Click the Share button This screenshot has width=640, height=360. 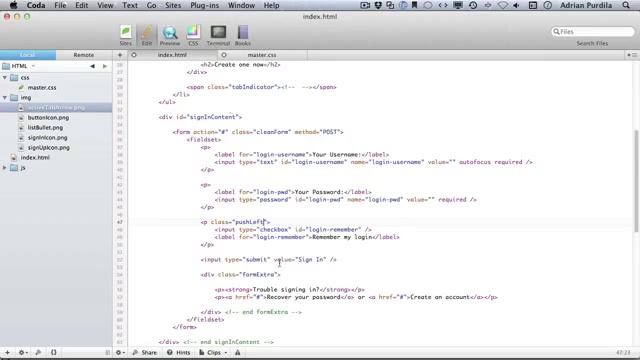pyautogui.click(x=144, y=352)
